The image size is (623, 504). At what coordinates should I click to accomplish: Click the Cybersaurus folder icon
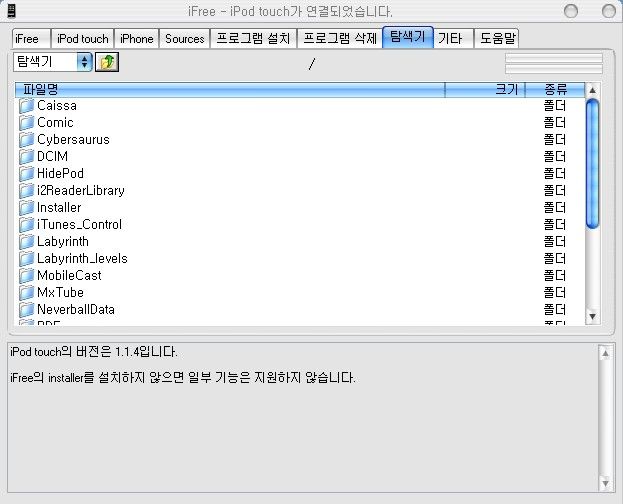click(x=27, y=140)
